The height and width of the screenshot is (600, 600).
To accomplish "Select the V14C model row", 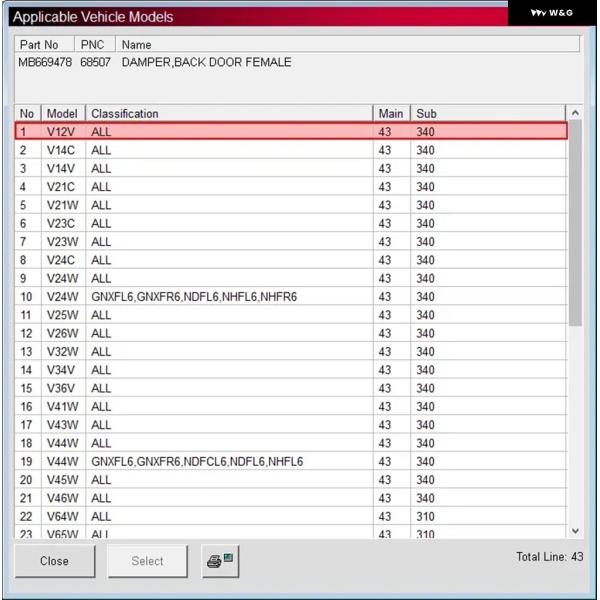I will pyautogui.click(x=290, y=150).
